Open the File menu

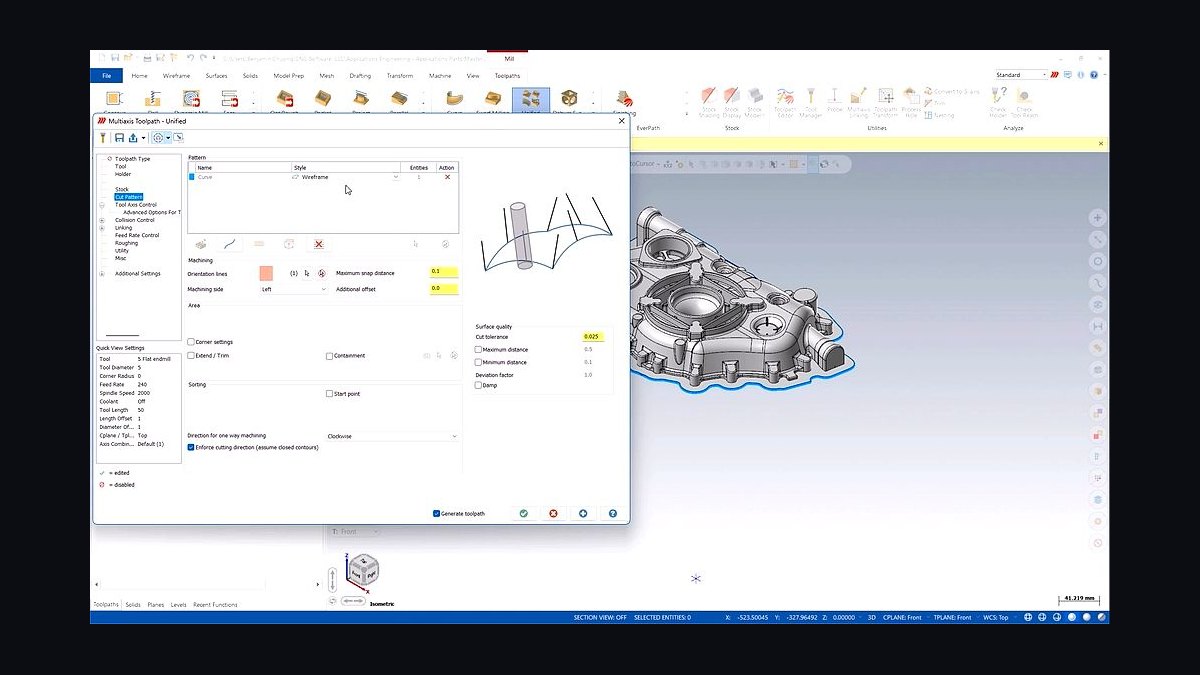pos(106,75)
